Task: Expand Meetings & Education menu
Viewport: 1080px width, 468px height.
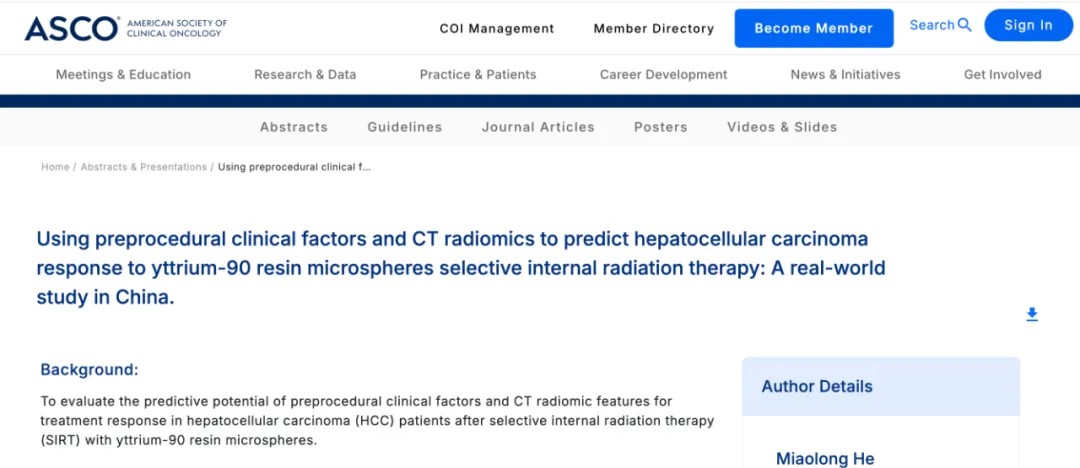Action: pos(123,75)
